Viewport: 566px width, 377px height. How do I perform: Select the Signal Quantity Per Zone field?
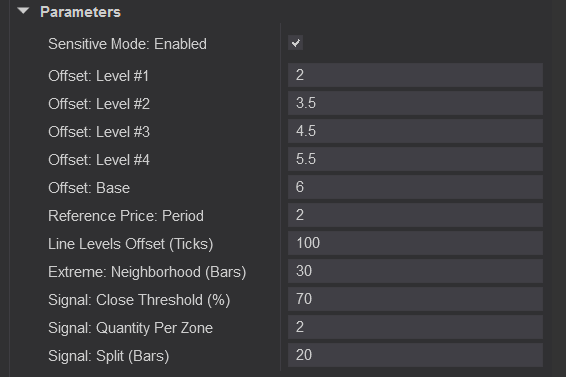[x=415, y=327]
